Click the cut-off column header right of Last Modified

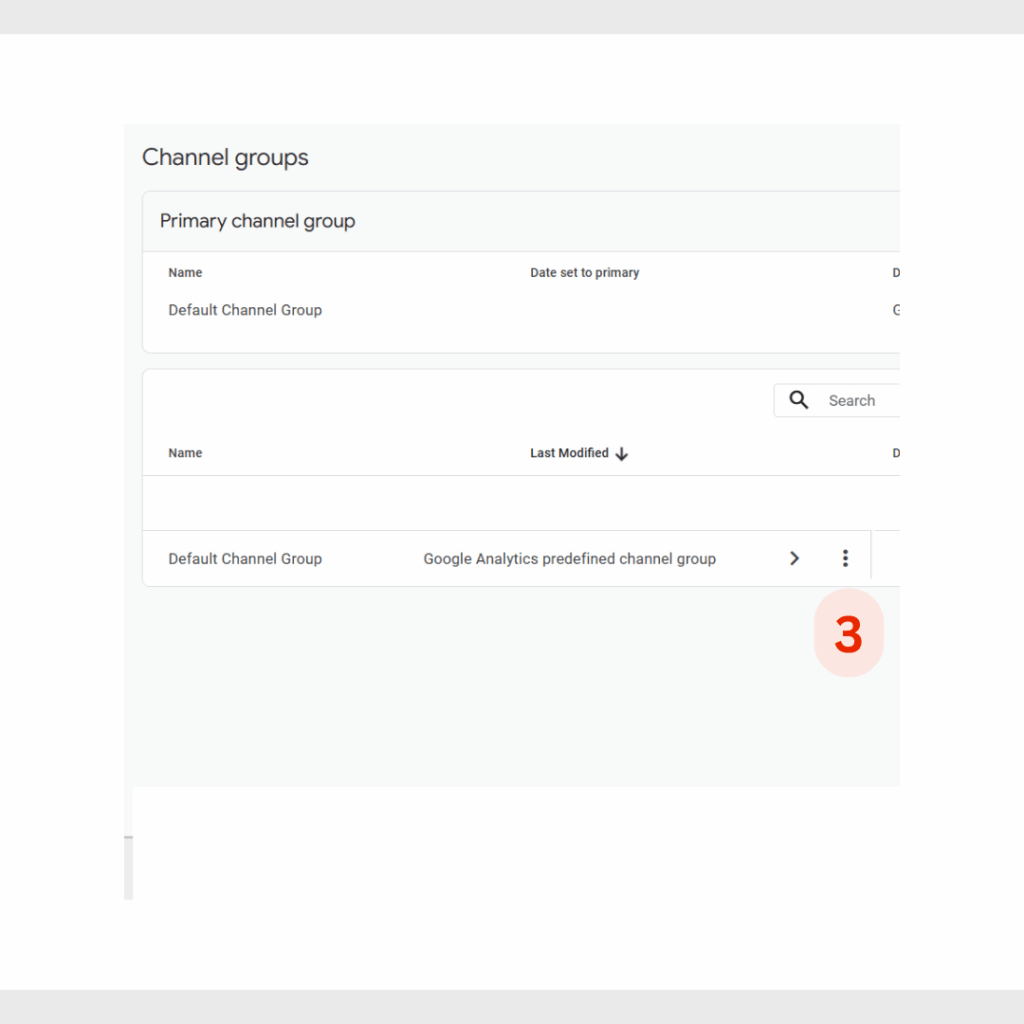click(896, 453)
